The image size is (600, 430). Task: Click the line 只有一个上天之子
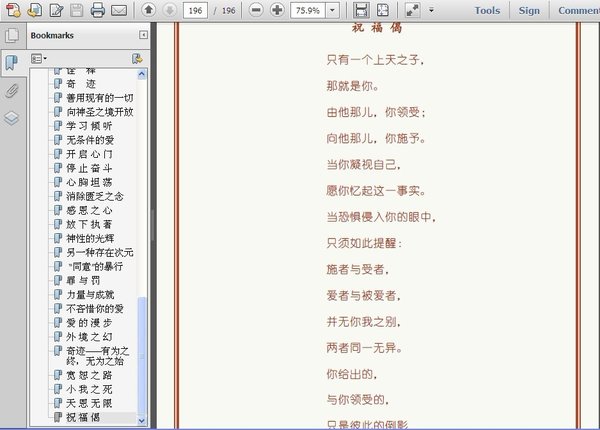click(x=375, y=60)
